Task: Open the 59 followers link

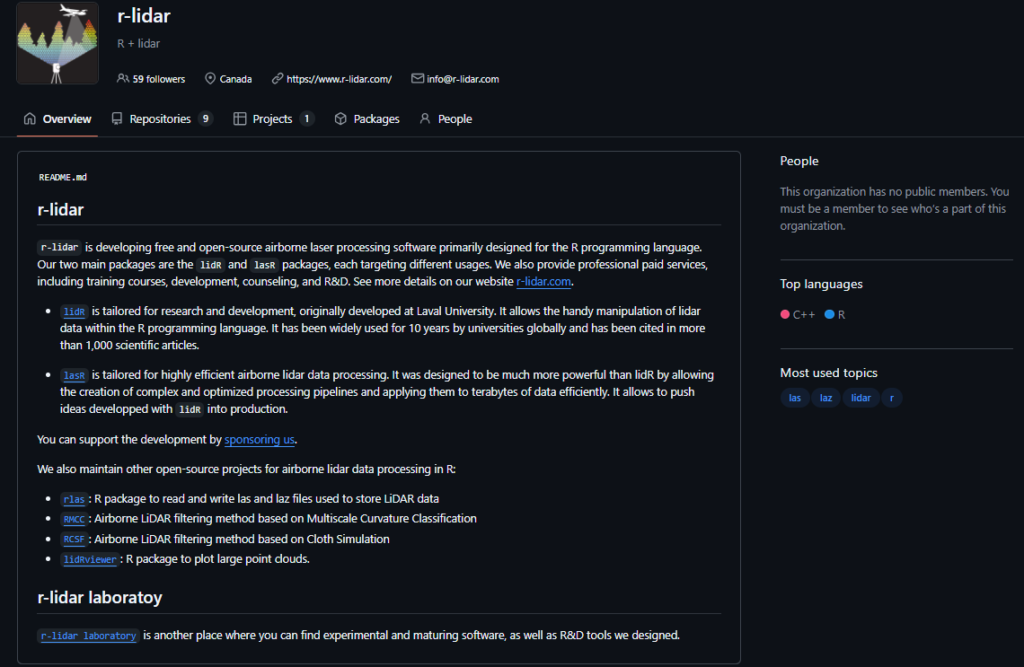Action: 158,79
